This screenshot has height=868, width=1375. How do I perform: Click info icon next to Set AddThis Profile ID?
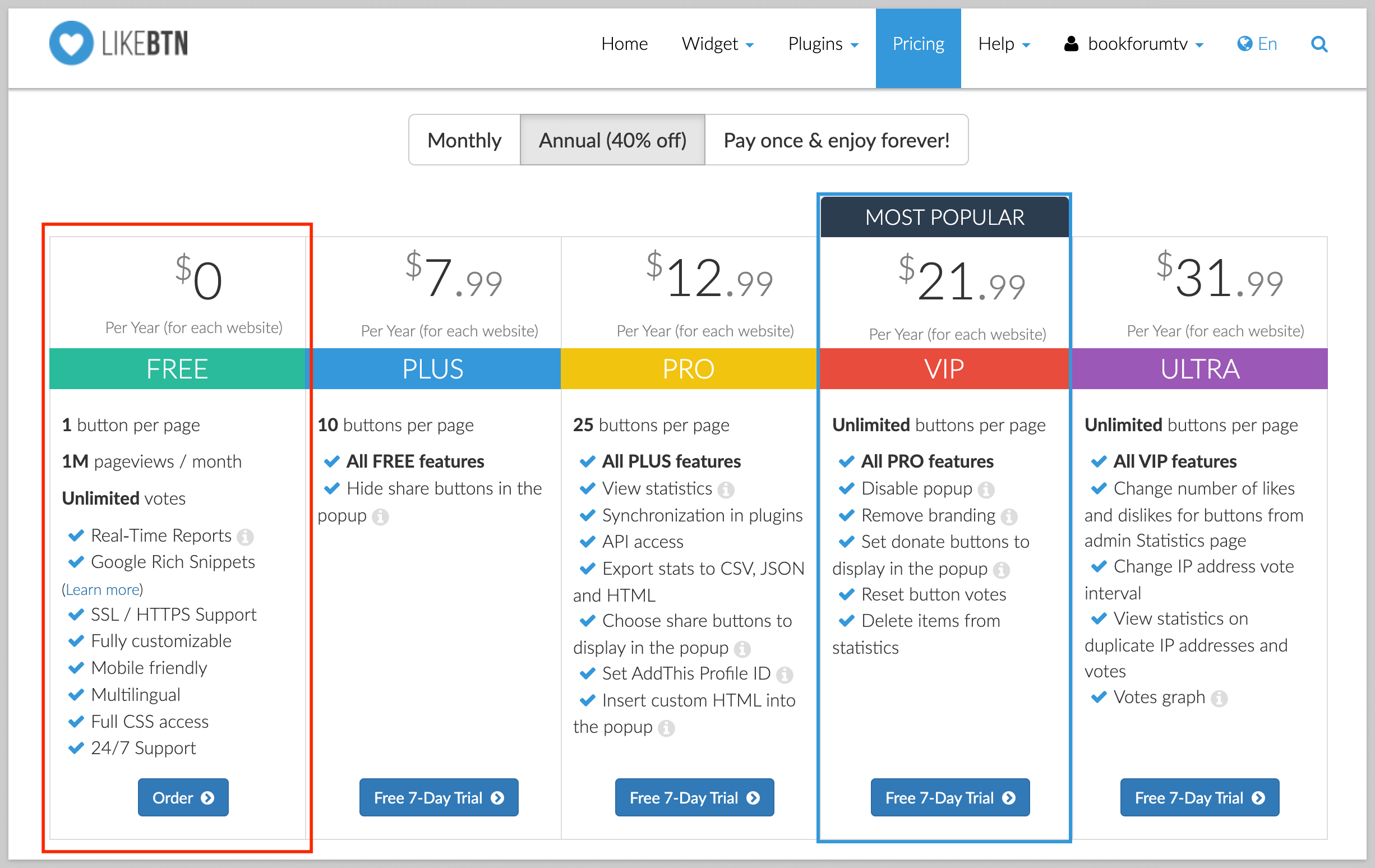pos(785,675)
